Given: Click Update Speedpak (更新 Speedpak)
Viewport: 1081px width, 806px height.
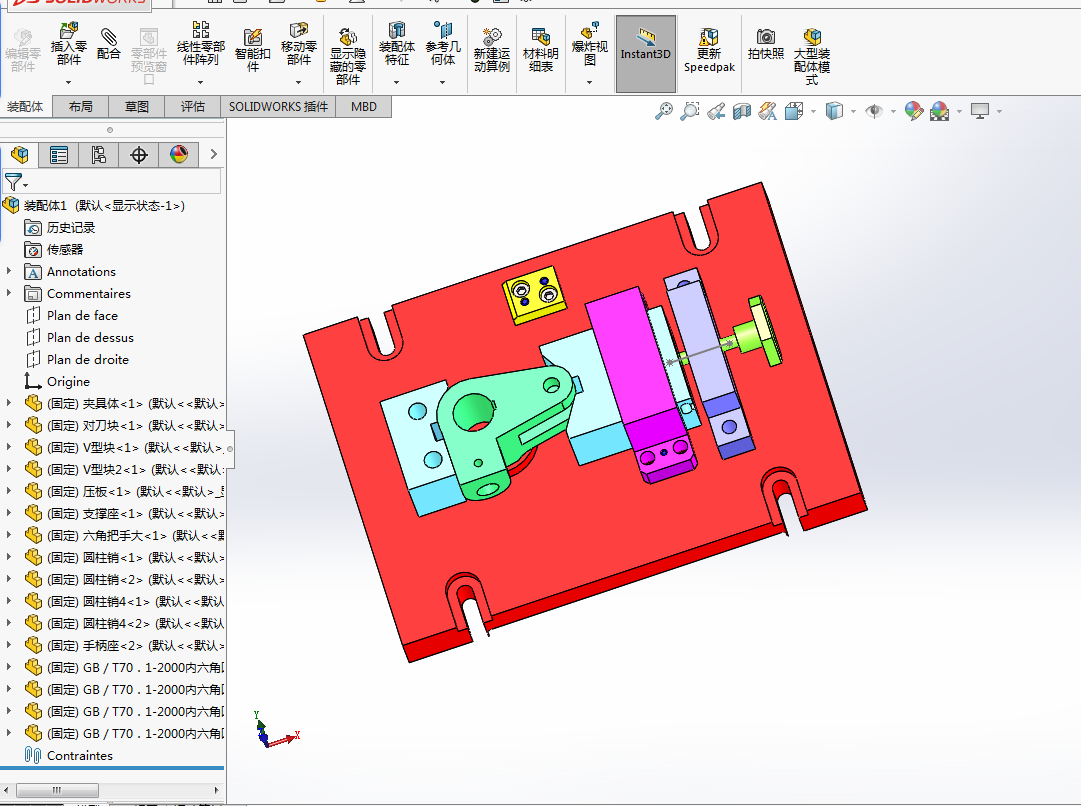Looking at the screenshot, I should [709, 50].
